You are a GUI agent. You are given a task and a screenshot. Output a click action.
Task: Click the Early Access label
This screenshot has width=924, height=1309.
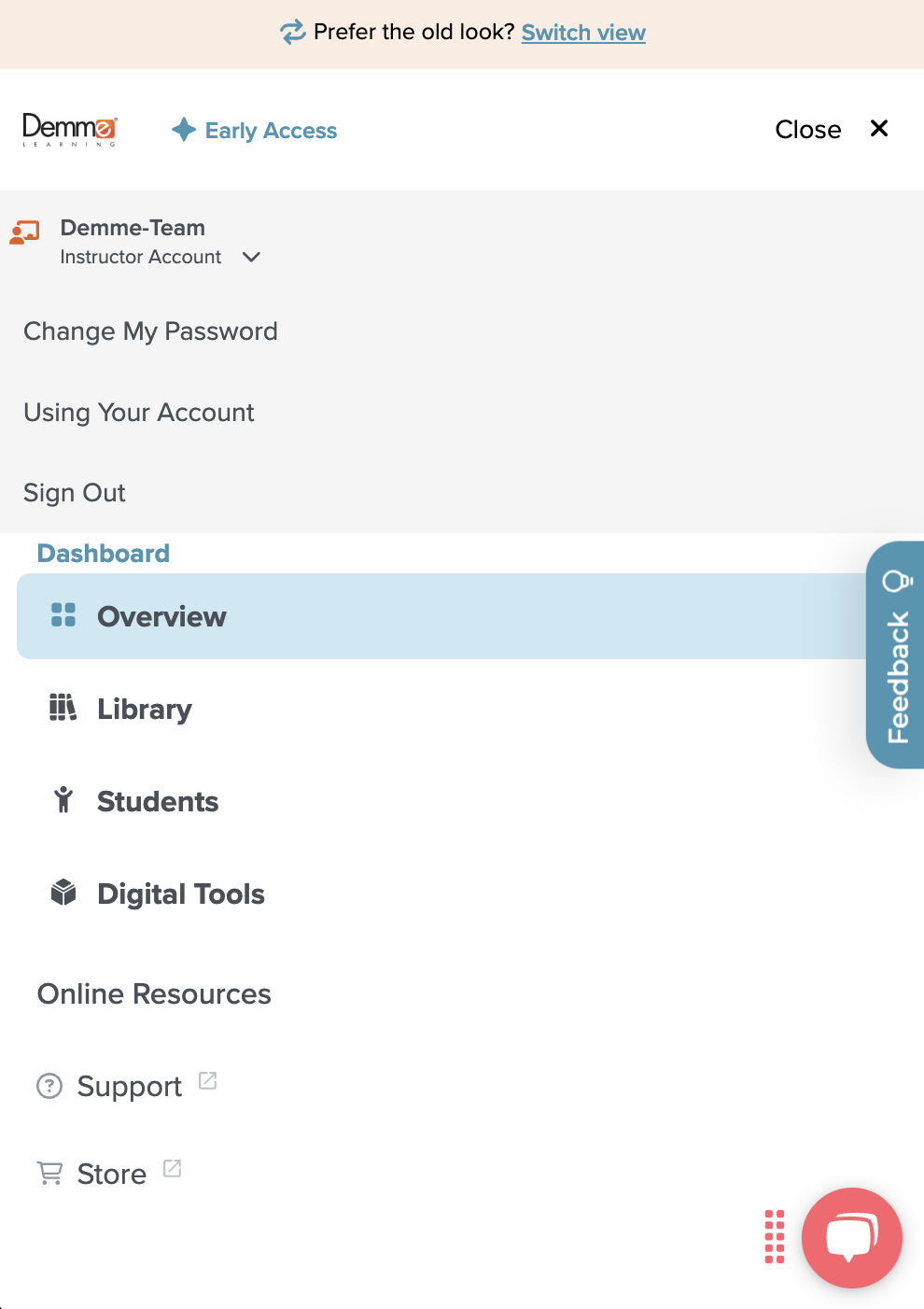click(271, 131)
